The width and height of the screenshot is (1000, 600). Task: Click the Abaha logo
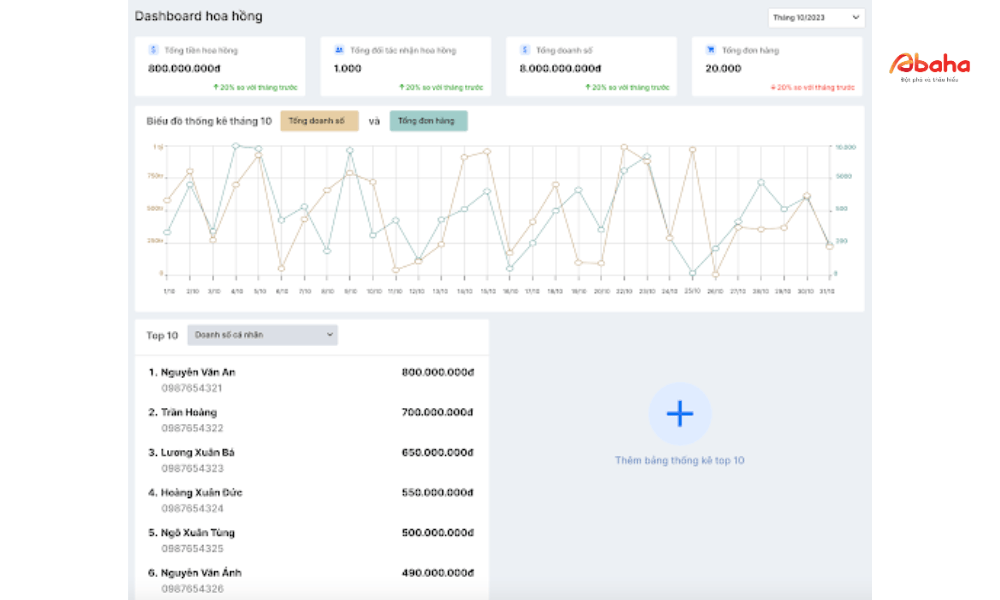click(x=929, y=66)
